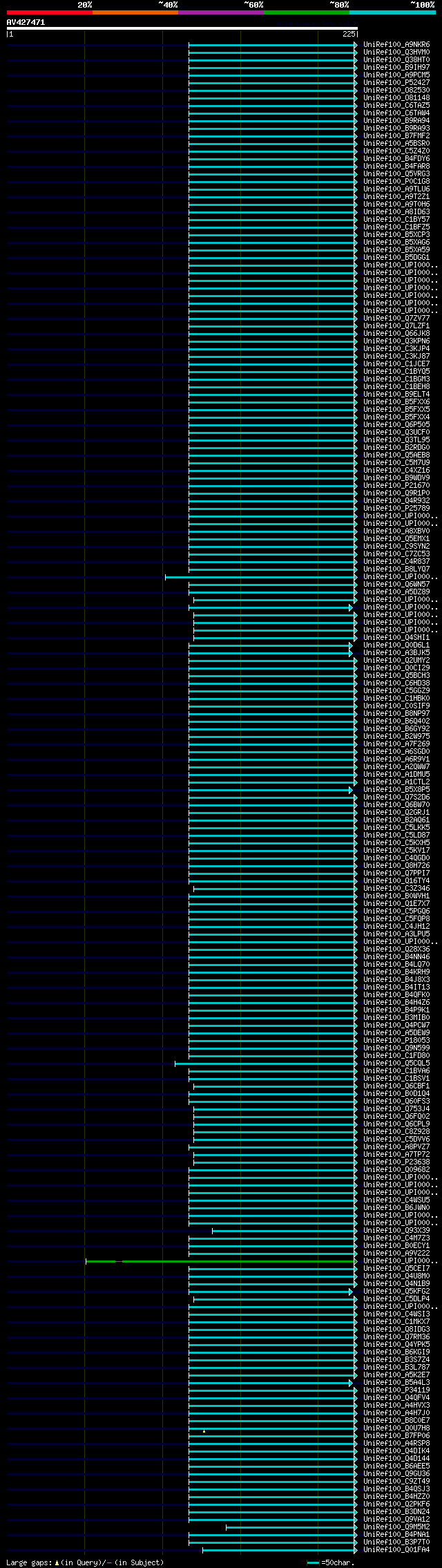Open hit UniRef100_Q4SHI1

click(x=396, y=638)
